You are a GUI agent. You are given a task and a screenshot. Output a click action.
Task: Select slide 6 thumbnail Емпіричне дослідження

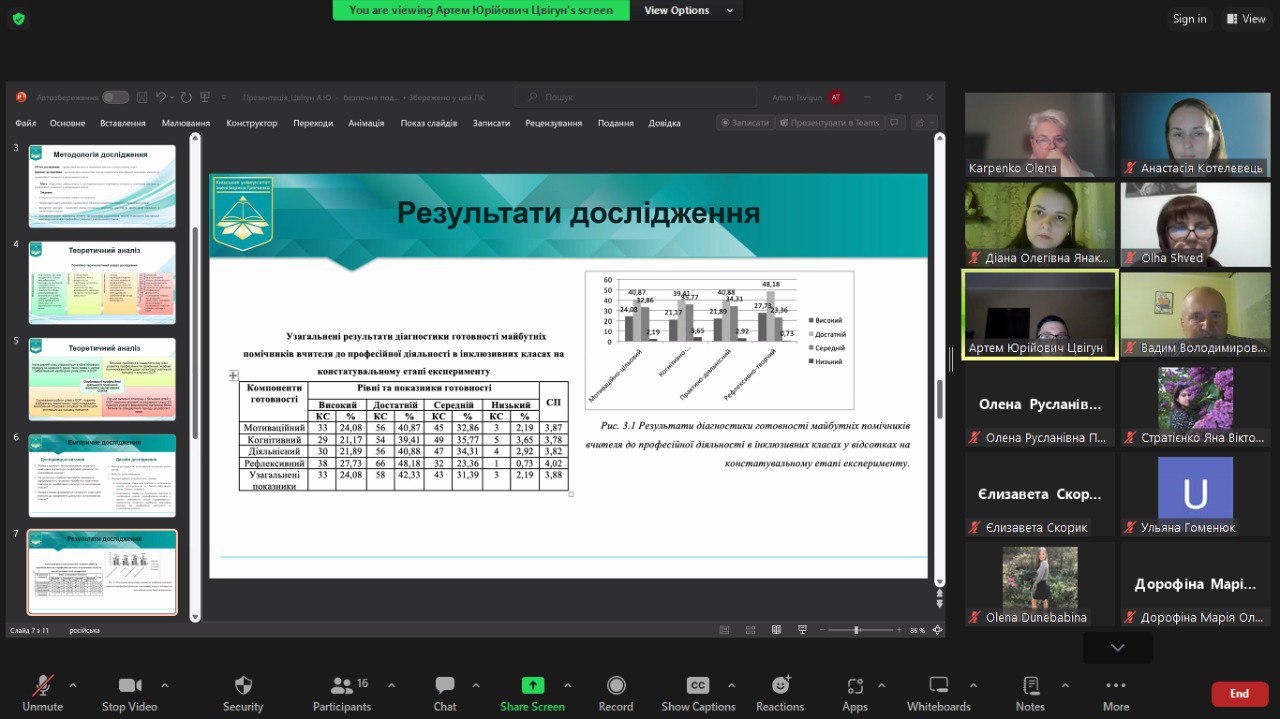102,475
